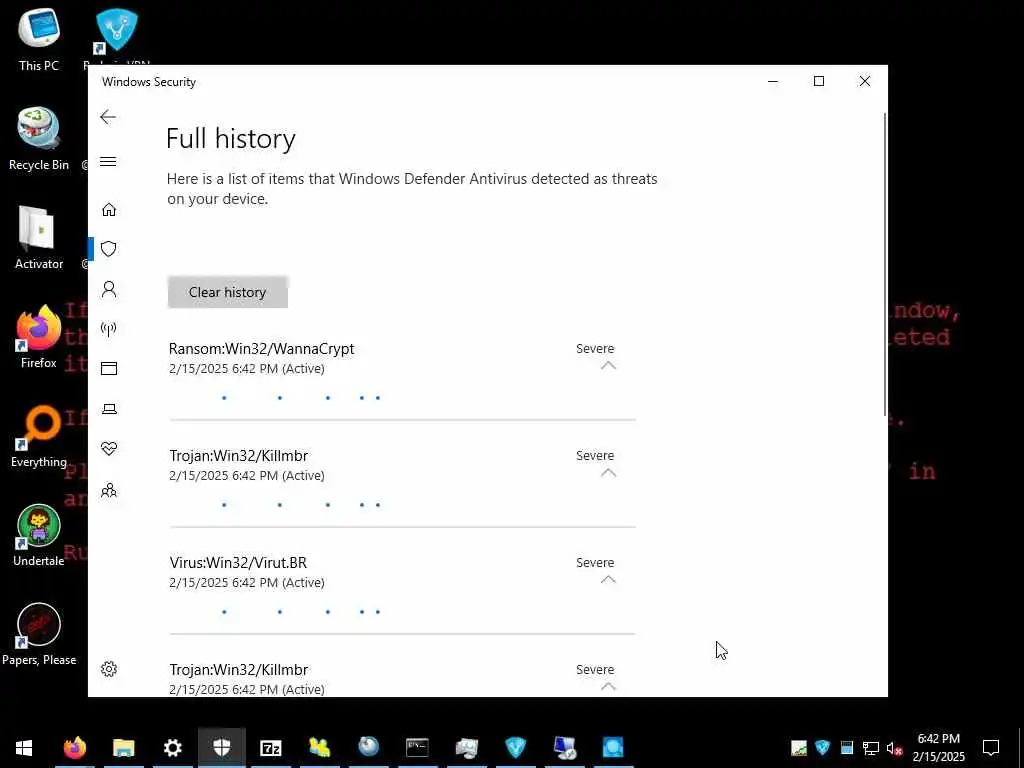Collapse the last Trojan:Win32/Killmbr entry
Image resolution: width=1024 pixels, height=768 pixels.
(608, 686)
